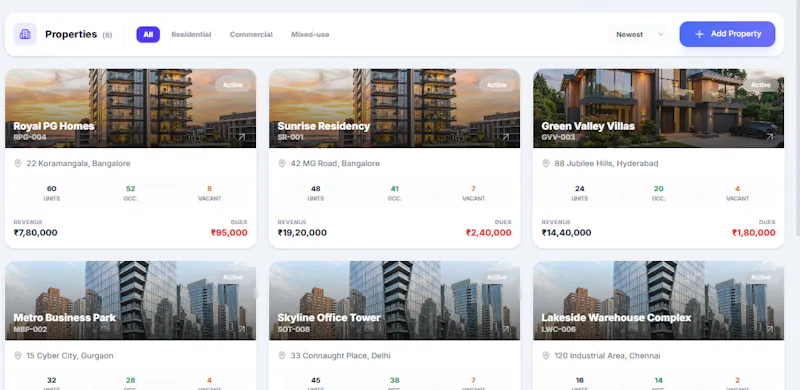Click the Sunrise Residency title
The height and width of the screenshot is (390, 800).
coord(323,126)
